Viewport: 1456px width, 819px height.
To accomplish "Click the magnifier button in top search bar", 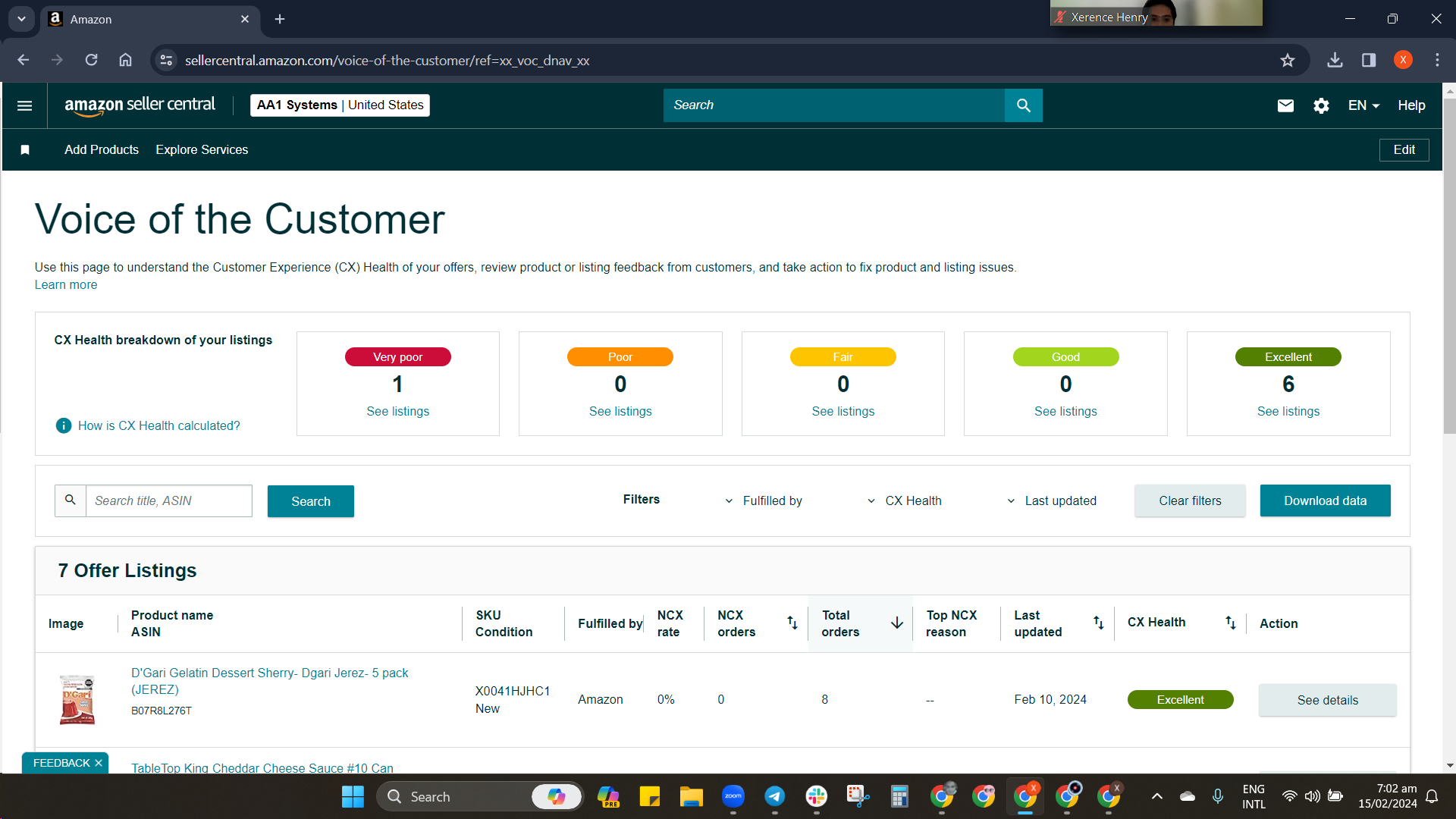I will click(x=1023, y=105).
